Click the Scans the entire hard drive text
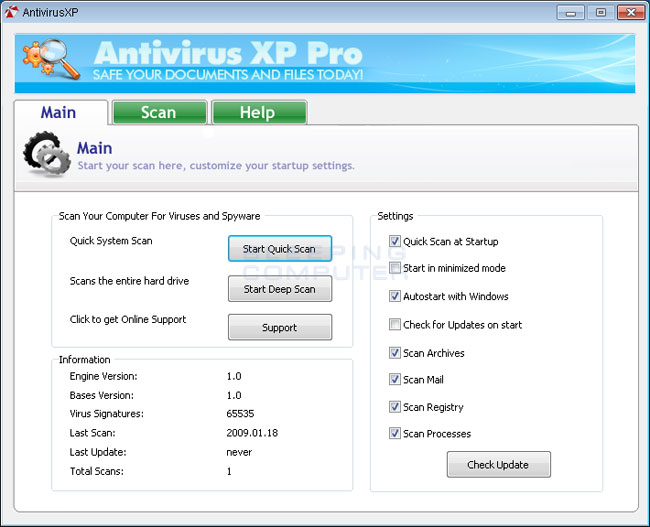Image resolution: width=650 pixels, height=527 pixels. click(x=129, y=281)
